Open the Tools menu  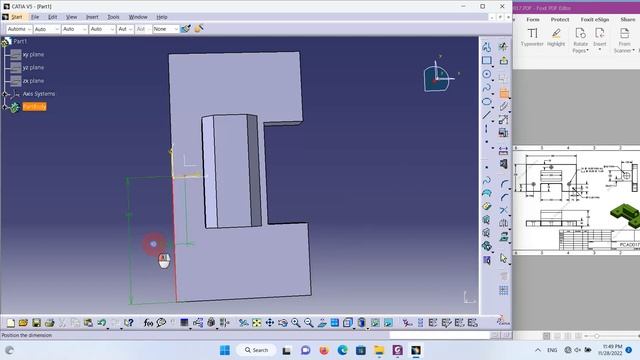[113, 17]
